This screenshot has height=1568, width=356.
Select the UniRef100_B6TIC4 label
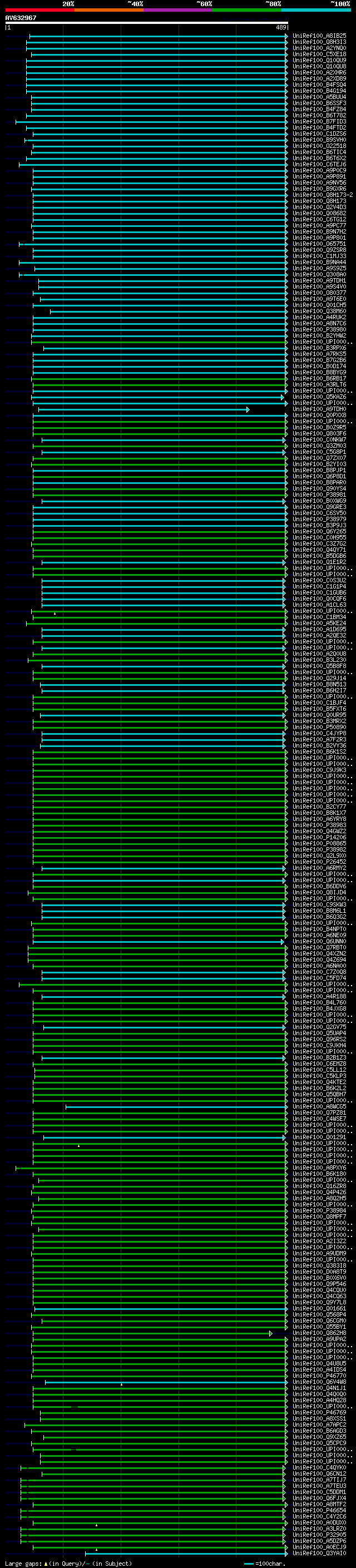point(319,152)
